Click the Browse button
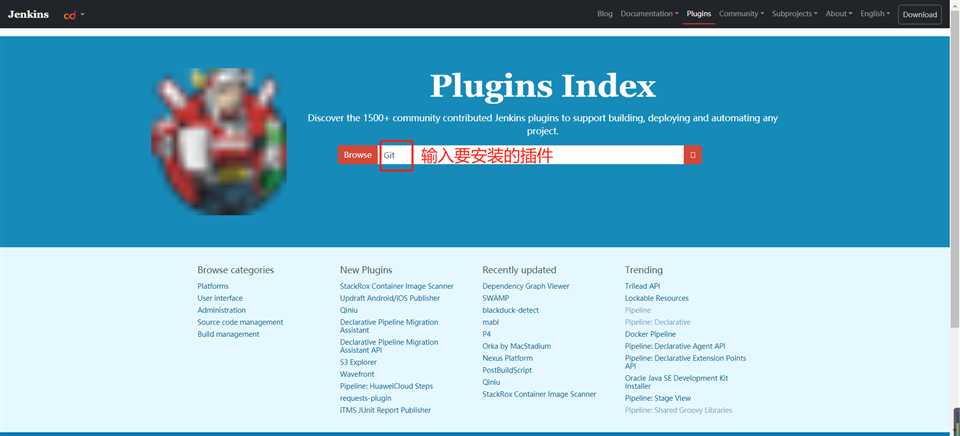This screenshot has width=960, height=436. (358, 155)
